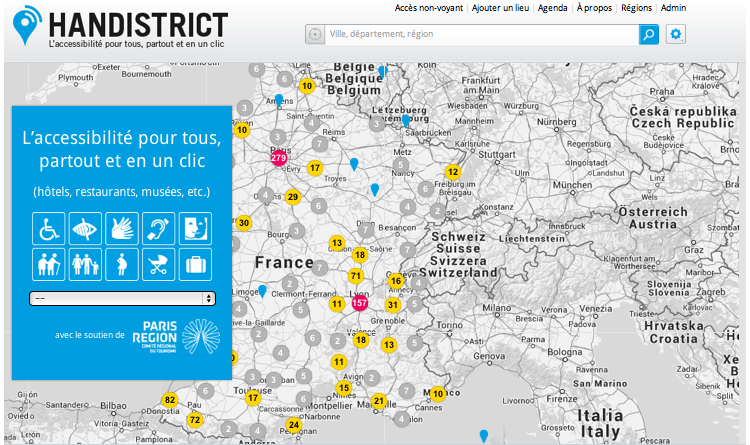750x445 pixels.
Task: Select the suitcase luggage icon
Action: click(x=195, y=264)
